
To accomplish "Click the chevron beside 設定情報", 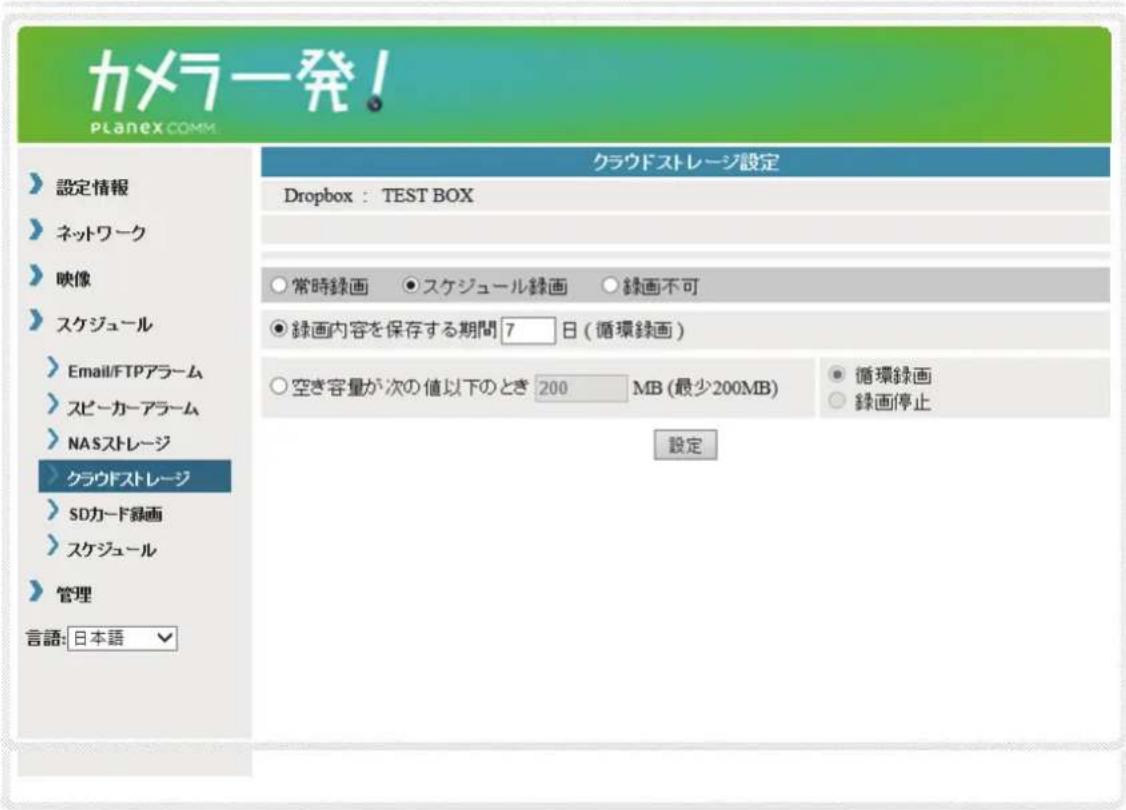I will [x=36, y=184].
